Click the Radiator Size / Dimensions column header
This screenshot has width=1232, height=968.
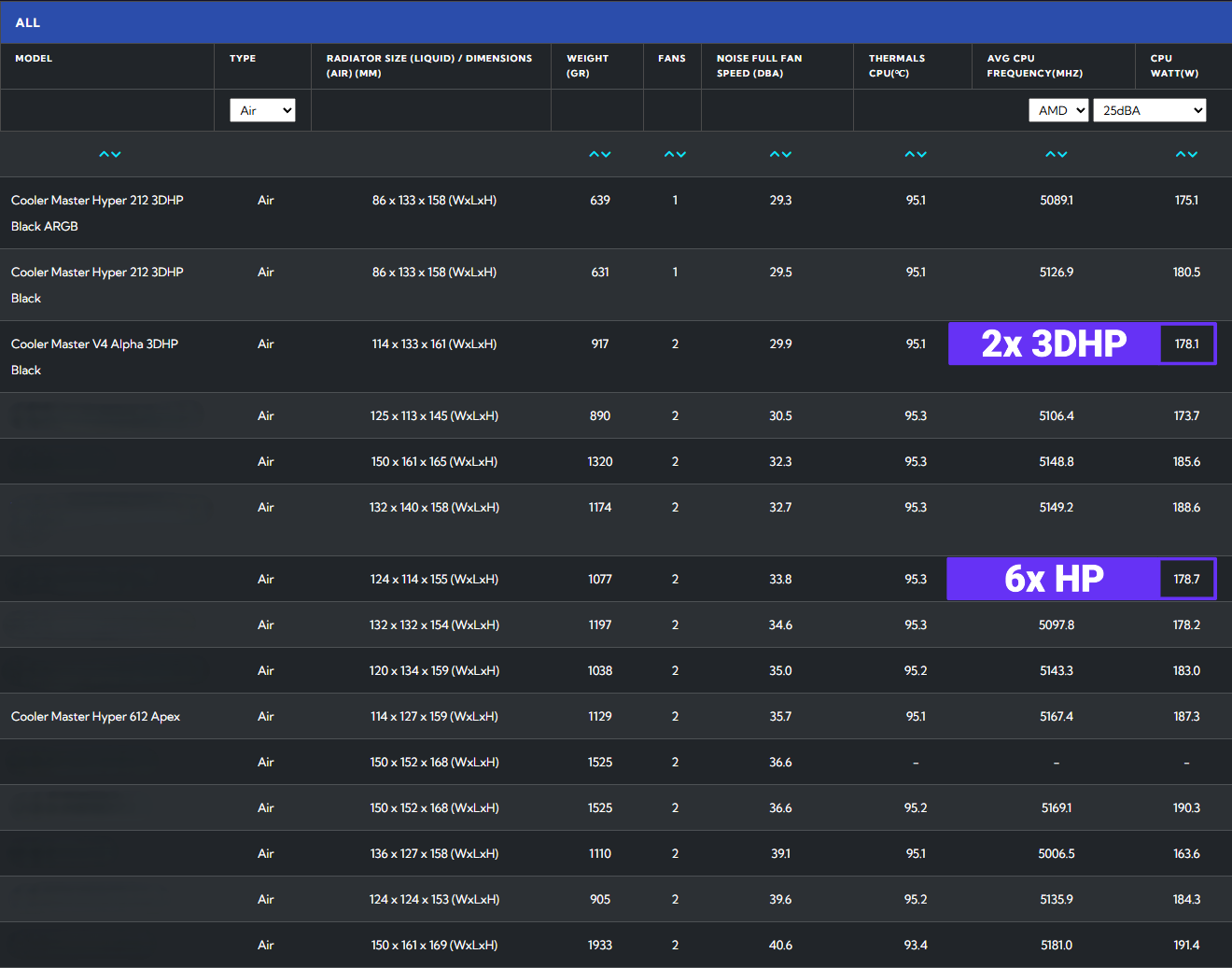[428, 65]
